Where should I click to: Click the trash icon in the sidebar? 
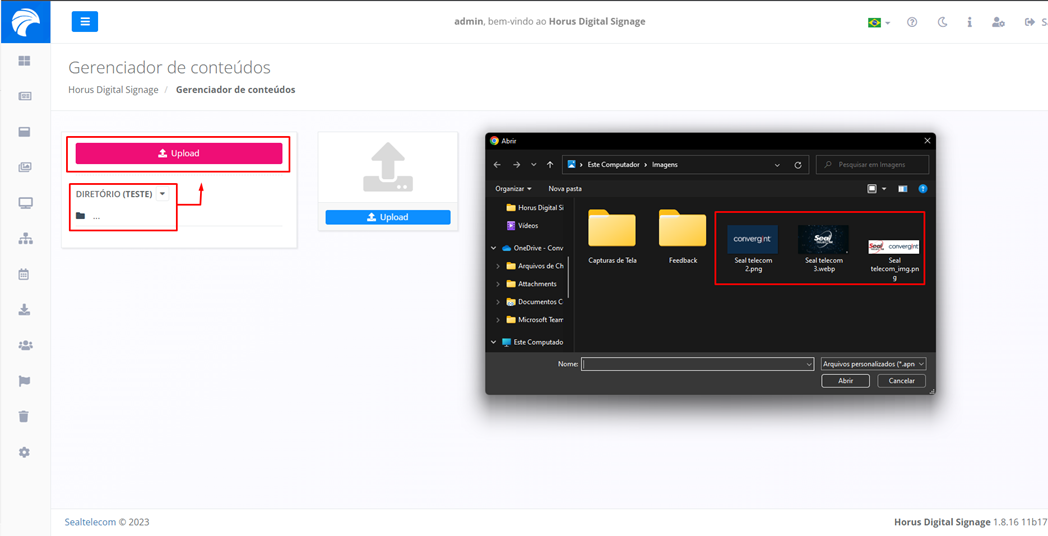click(25, 416)
